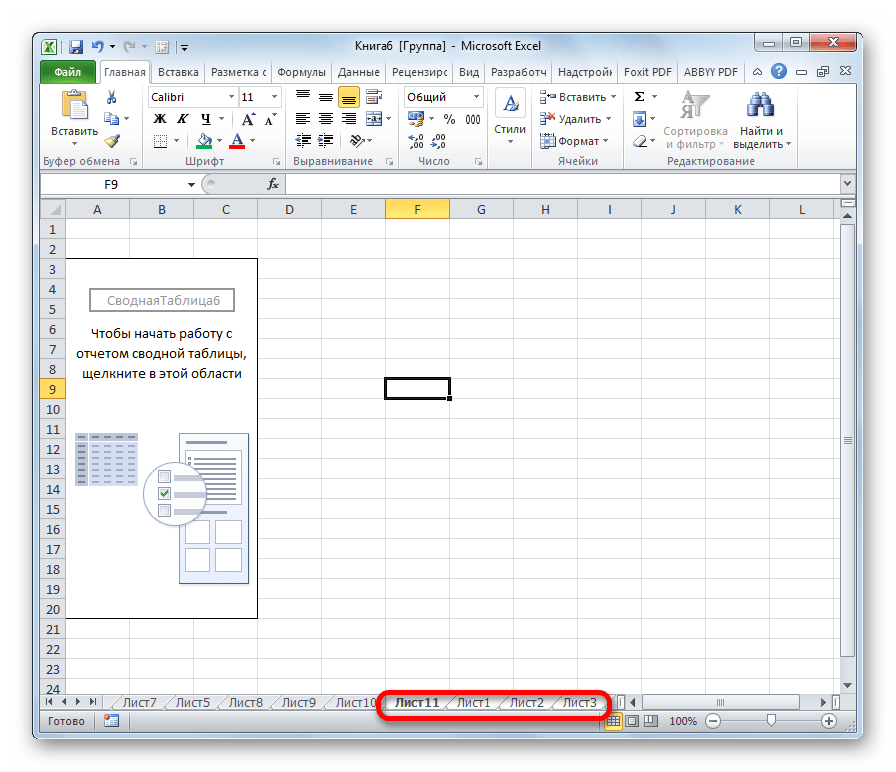Apply the fill color bucket
The height and width of the screenshot is (772, 896).
coord(204,141)
